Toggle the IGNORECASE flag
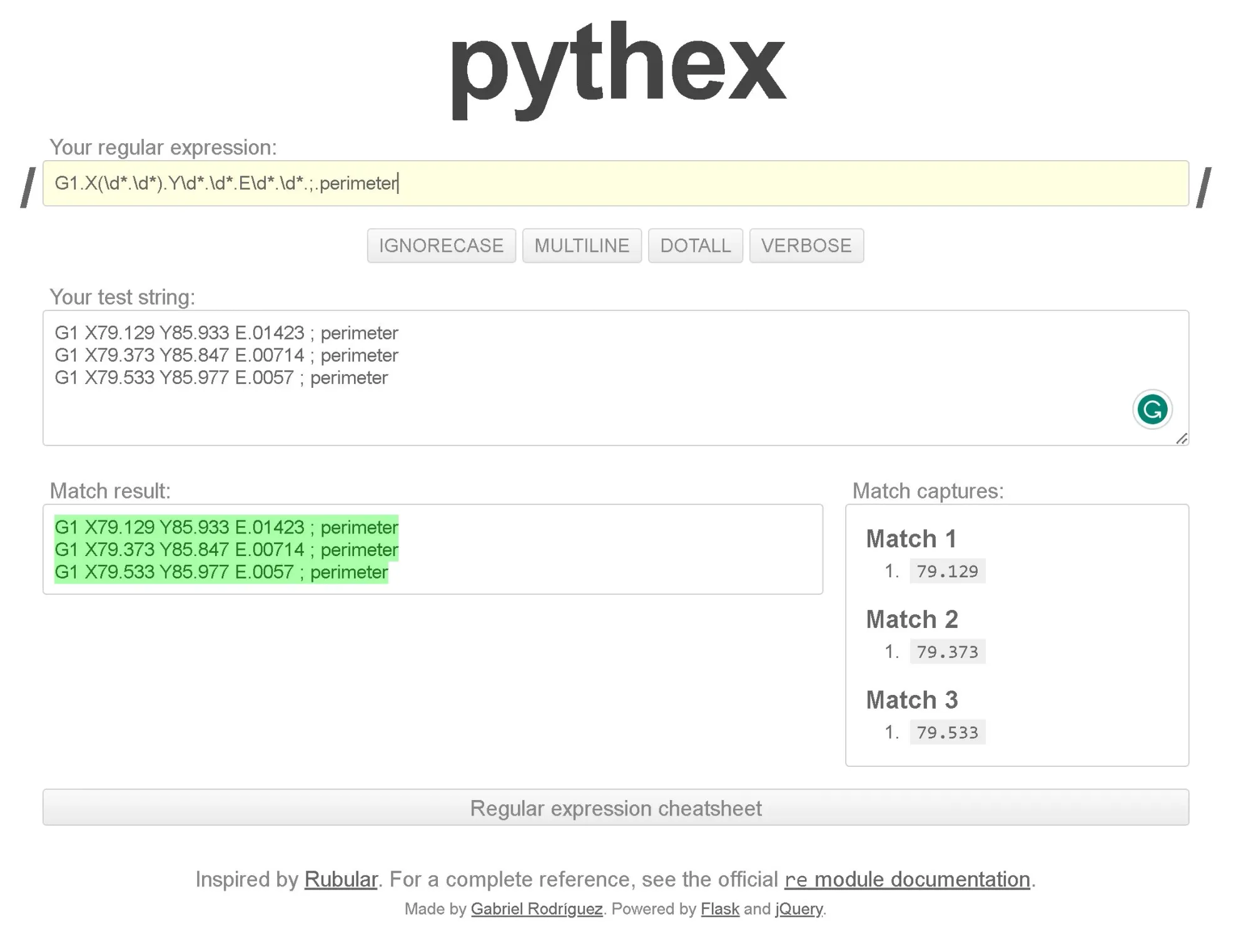Screen dimensions: 1251x952 pos(441,245)
